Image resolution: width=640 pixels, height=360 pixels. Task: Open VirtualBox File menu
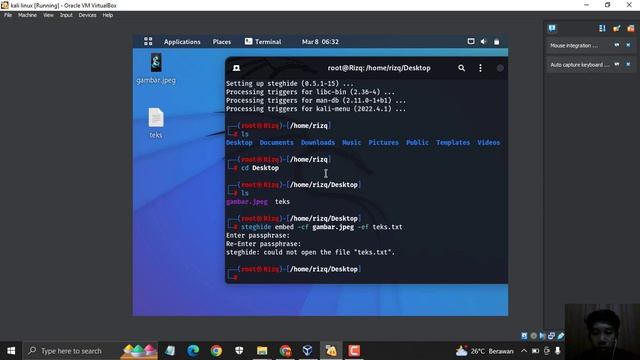(8, 15)
